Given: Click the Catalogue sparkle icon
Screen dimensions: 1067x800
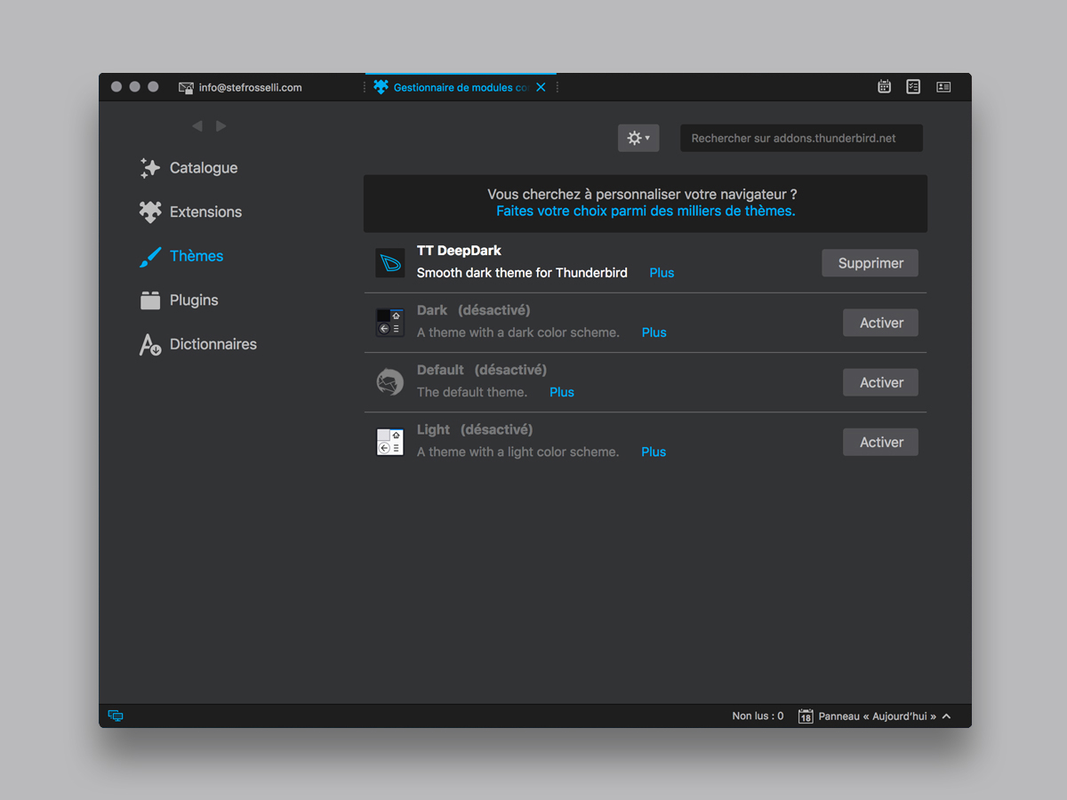Looking at the screenshot, I should 150,168.
